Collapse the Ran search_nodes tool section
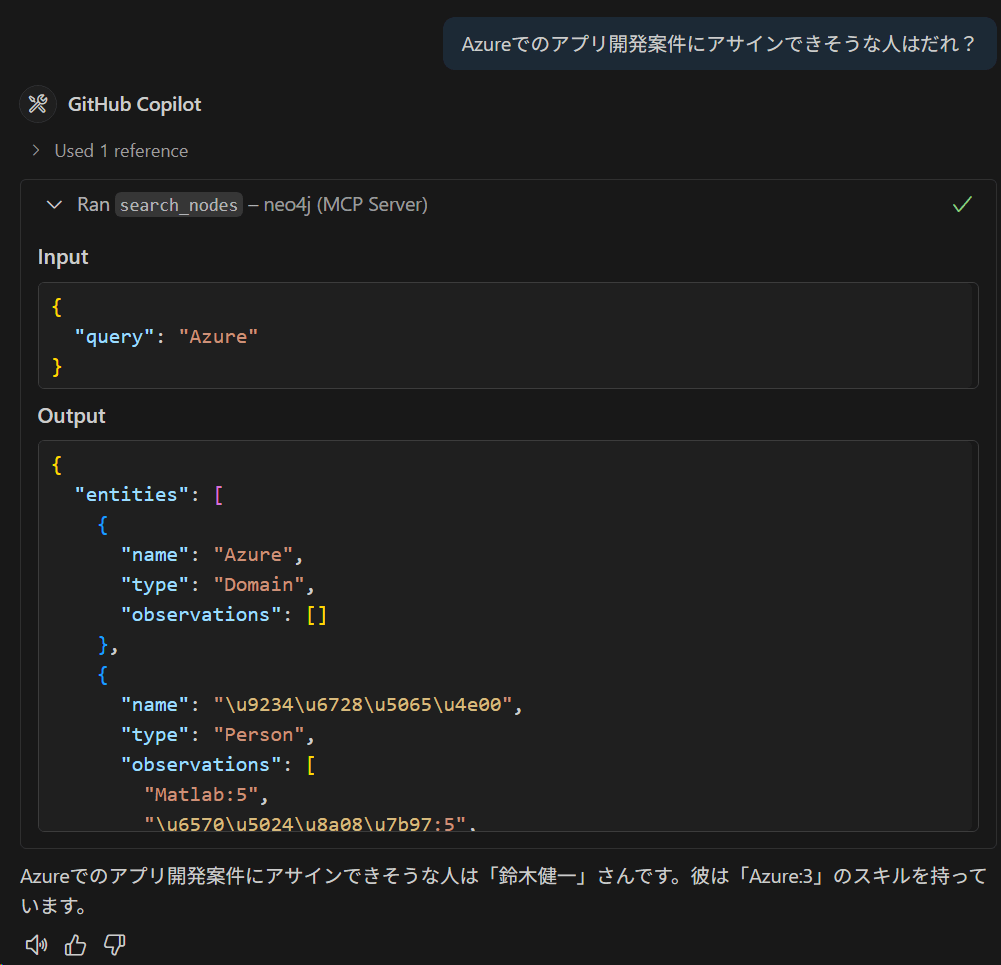 (x=54, y=205)
